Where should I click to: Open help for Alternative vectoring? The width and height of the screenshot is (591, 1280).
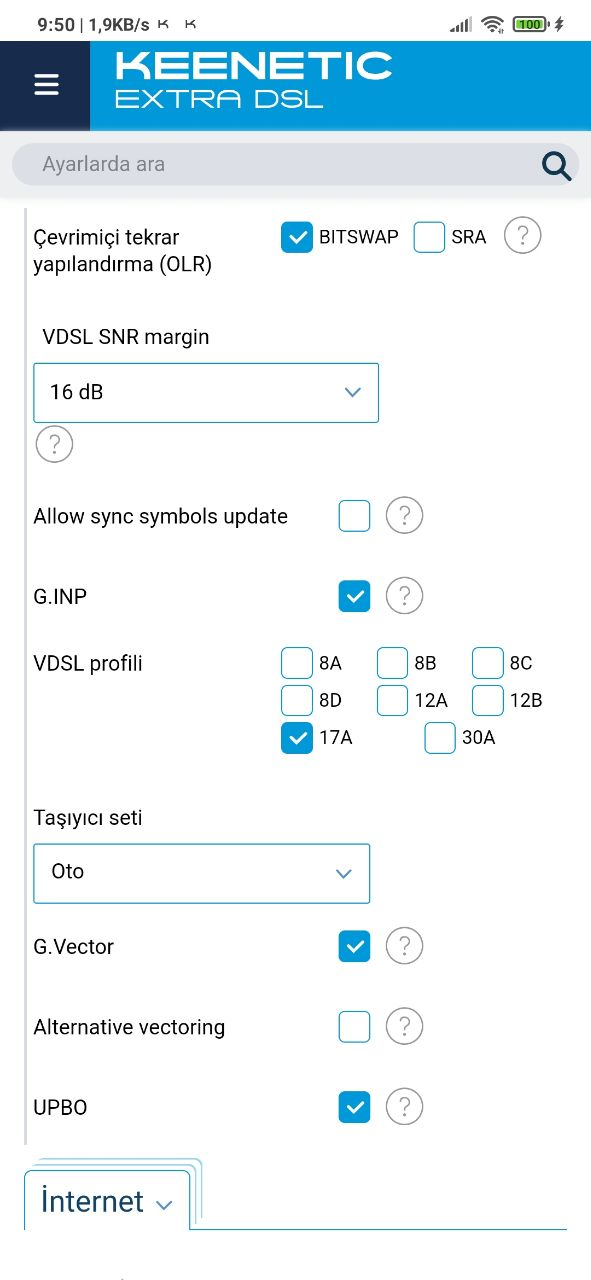[404, 1026]
